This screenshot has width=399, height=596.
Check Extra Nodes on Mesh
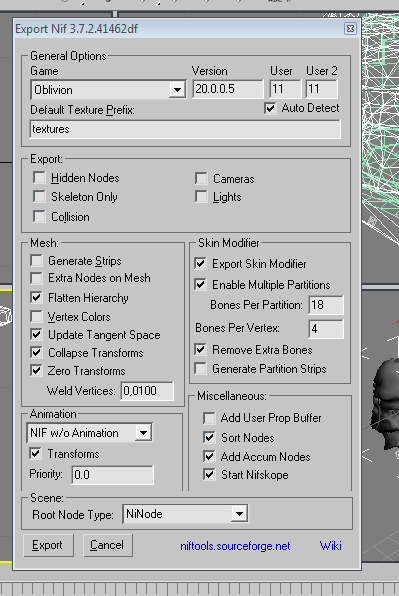36,278
